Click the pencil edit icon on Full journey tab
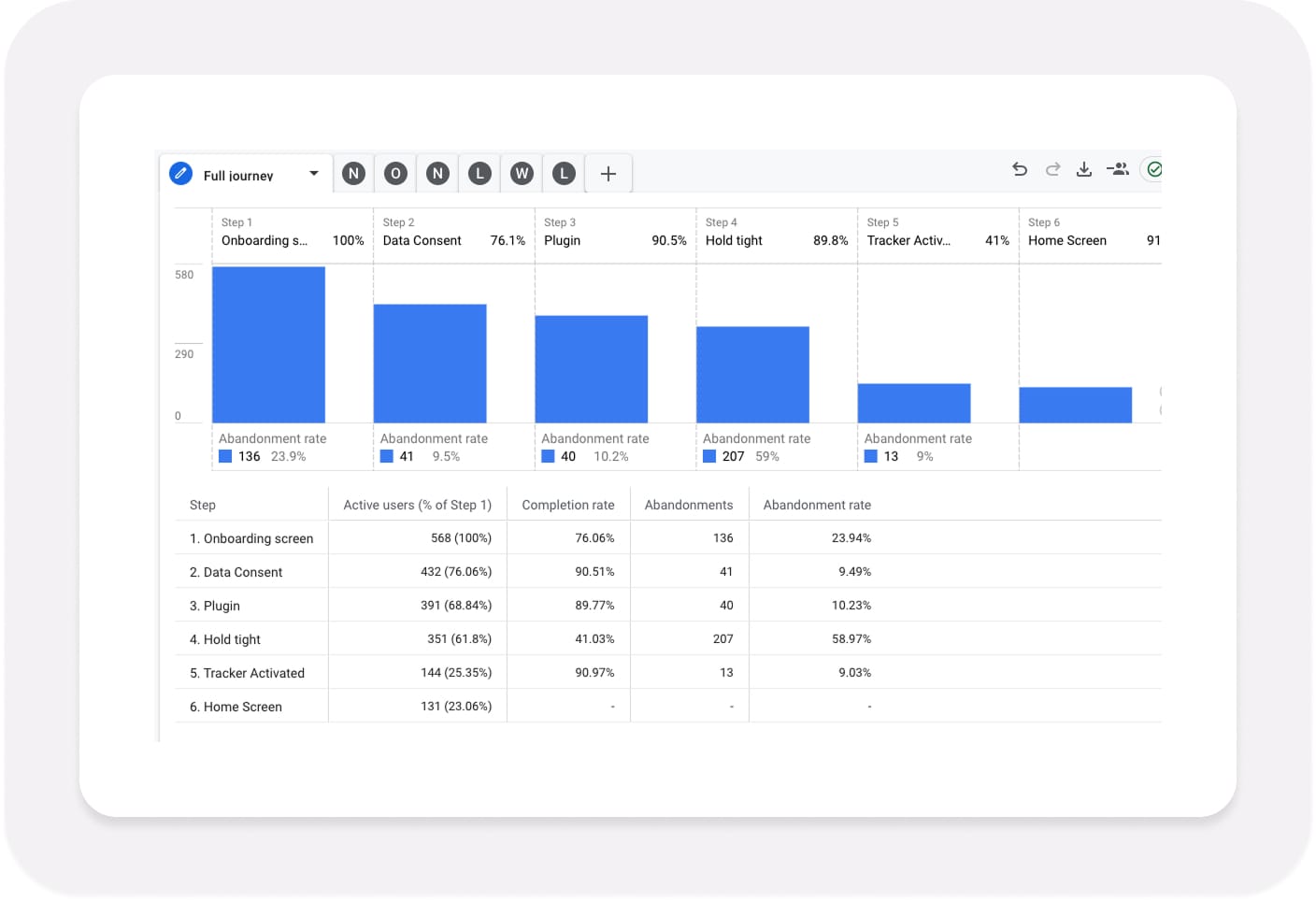This screenshot has width=1316, height=901. 181,174
